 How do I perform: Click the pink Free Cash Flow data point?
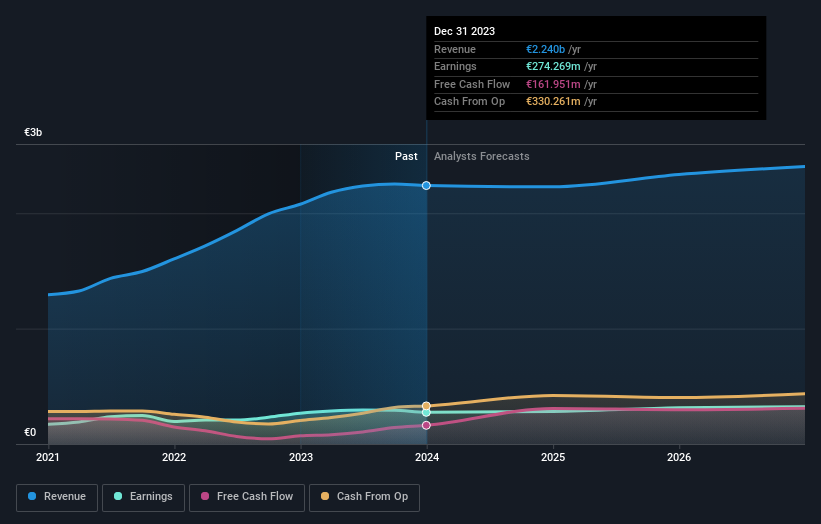pos(426,425)
